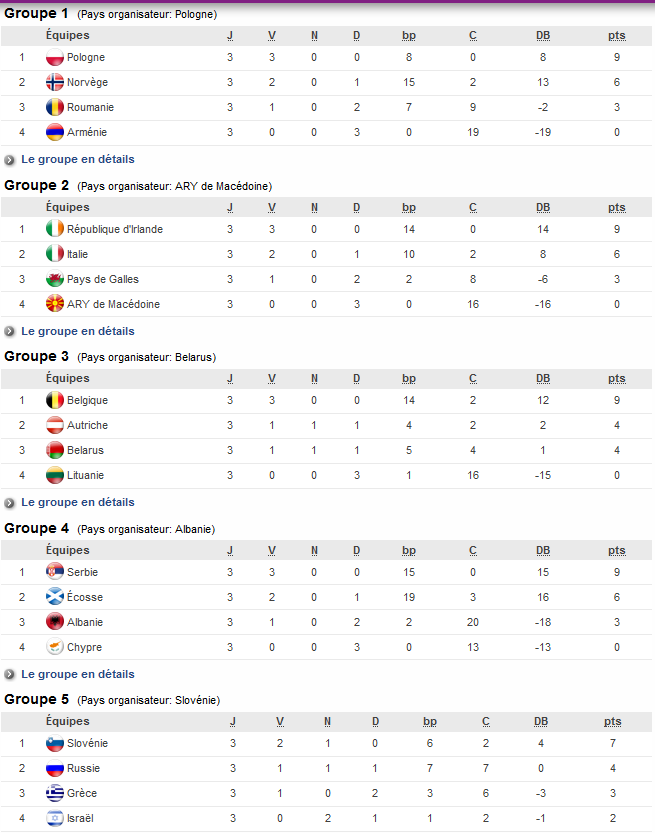The height and width of the screenshot is (833, 655).
Task: Expand Groupe 3 details arrow icon
Action: tap(11, 502)
